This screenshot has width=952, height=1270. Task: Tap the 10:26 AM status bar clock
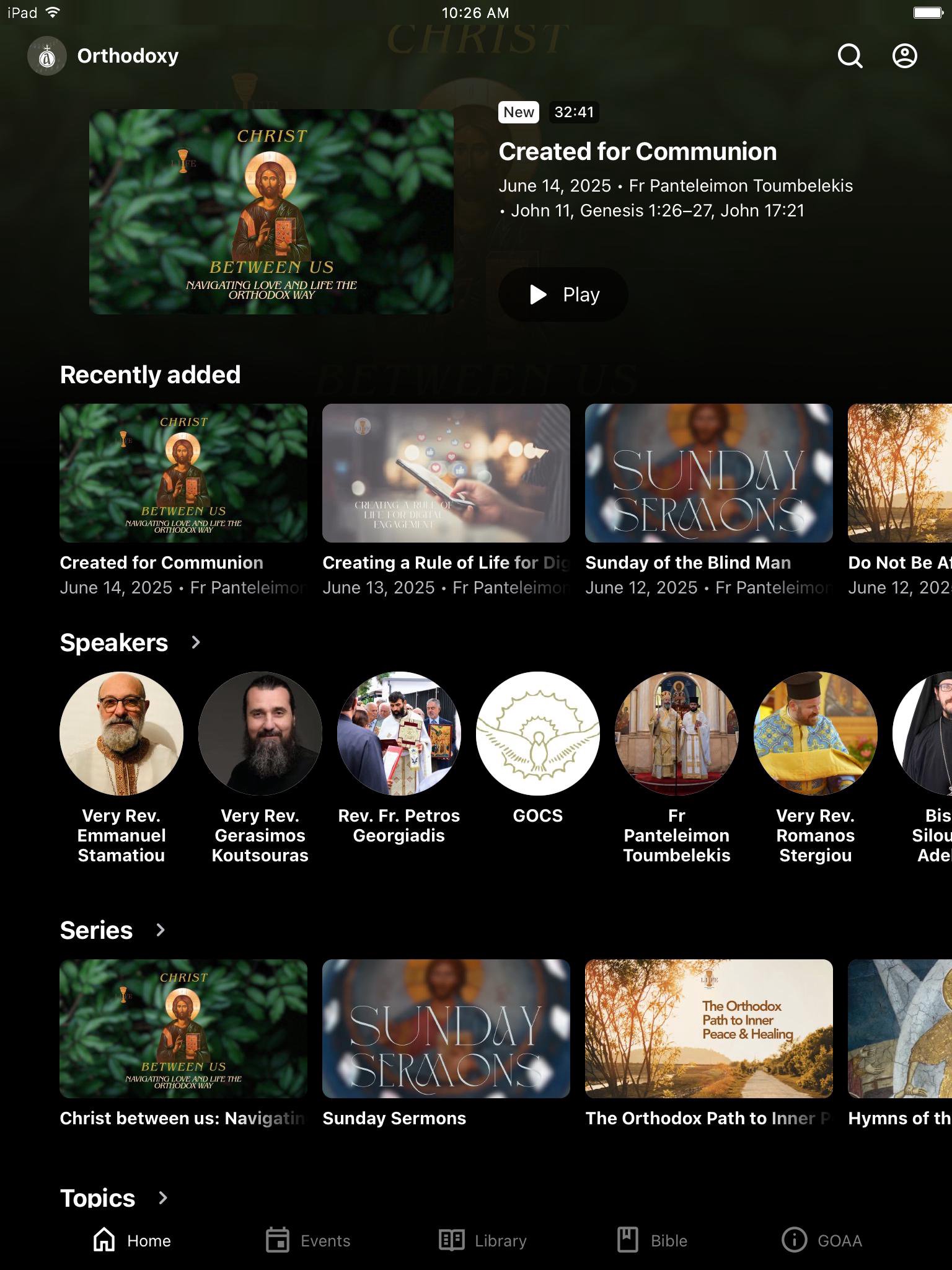[x=475, y=12]
